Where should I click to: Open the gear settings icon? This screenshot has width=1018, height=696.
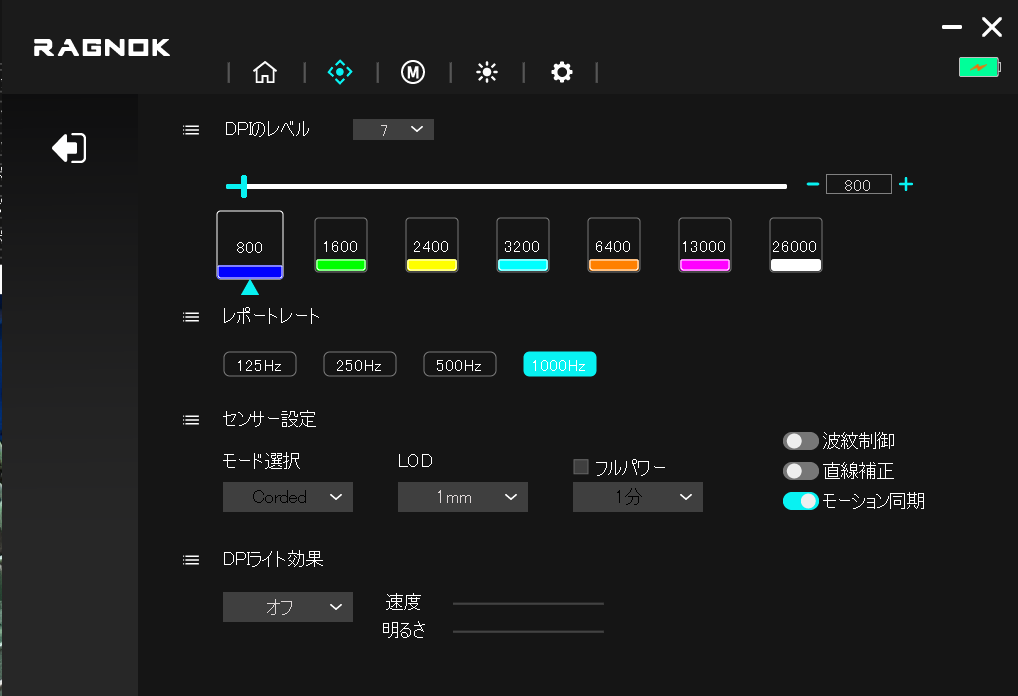click(x=562, y=72)
